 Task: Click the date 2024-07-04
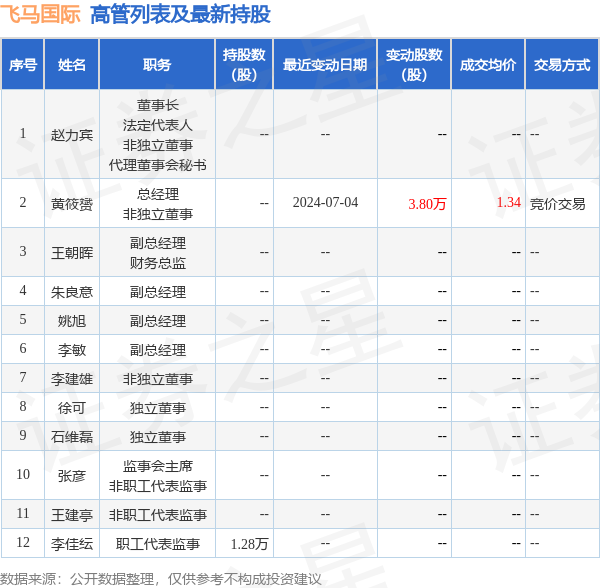click(x=325, y=202)
